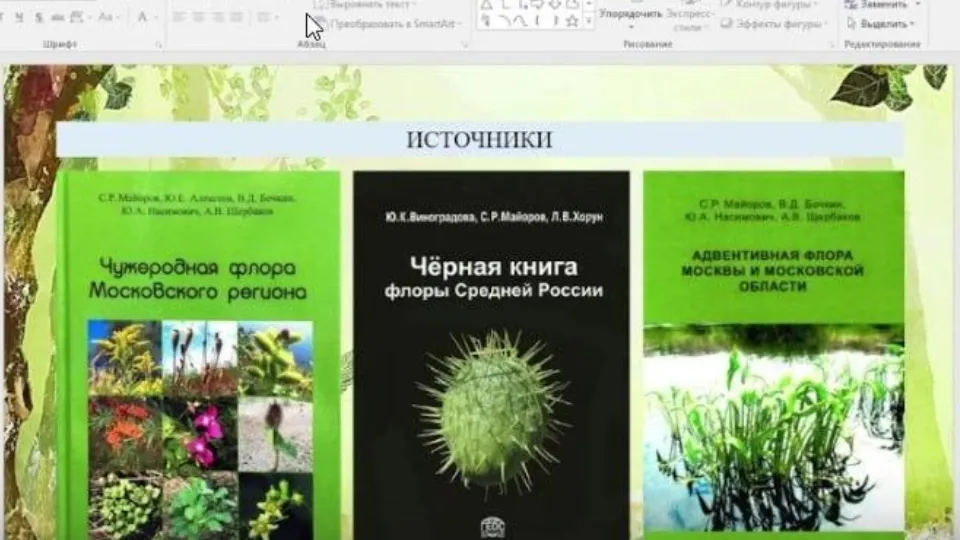Click the АДВЕНТИВНАЯ ФЛОРА МОСКВЫ title text
Image resolution: width=960 pixels, height=540 pixels.
pyautogui.click(x=773, y=270)
